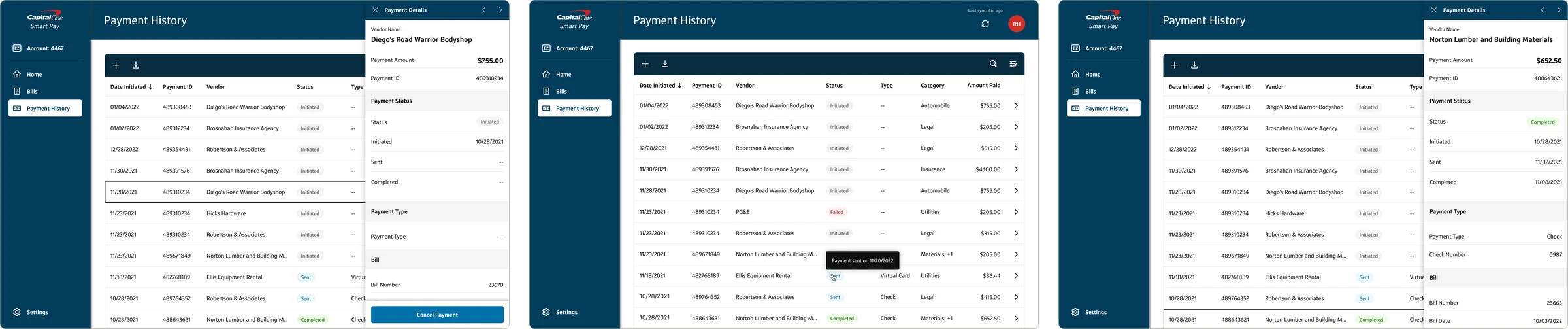Click the plus icon in the right screen toolbar
This screenshot has width=1568, height=329.
click(x=1174, y=65)
